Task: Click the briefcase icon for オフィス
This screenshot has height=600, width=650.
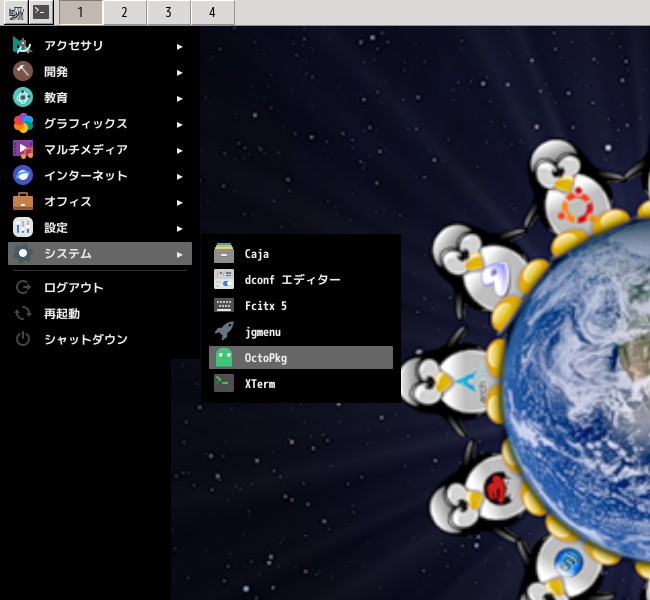Action: click(x=23, y=202)
